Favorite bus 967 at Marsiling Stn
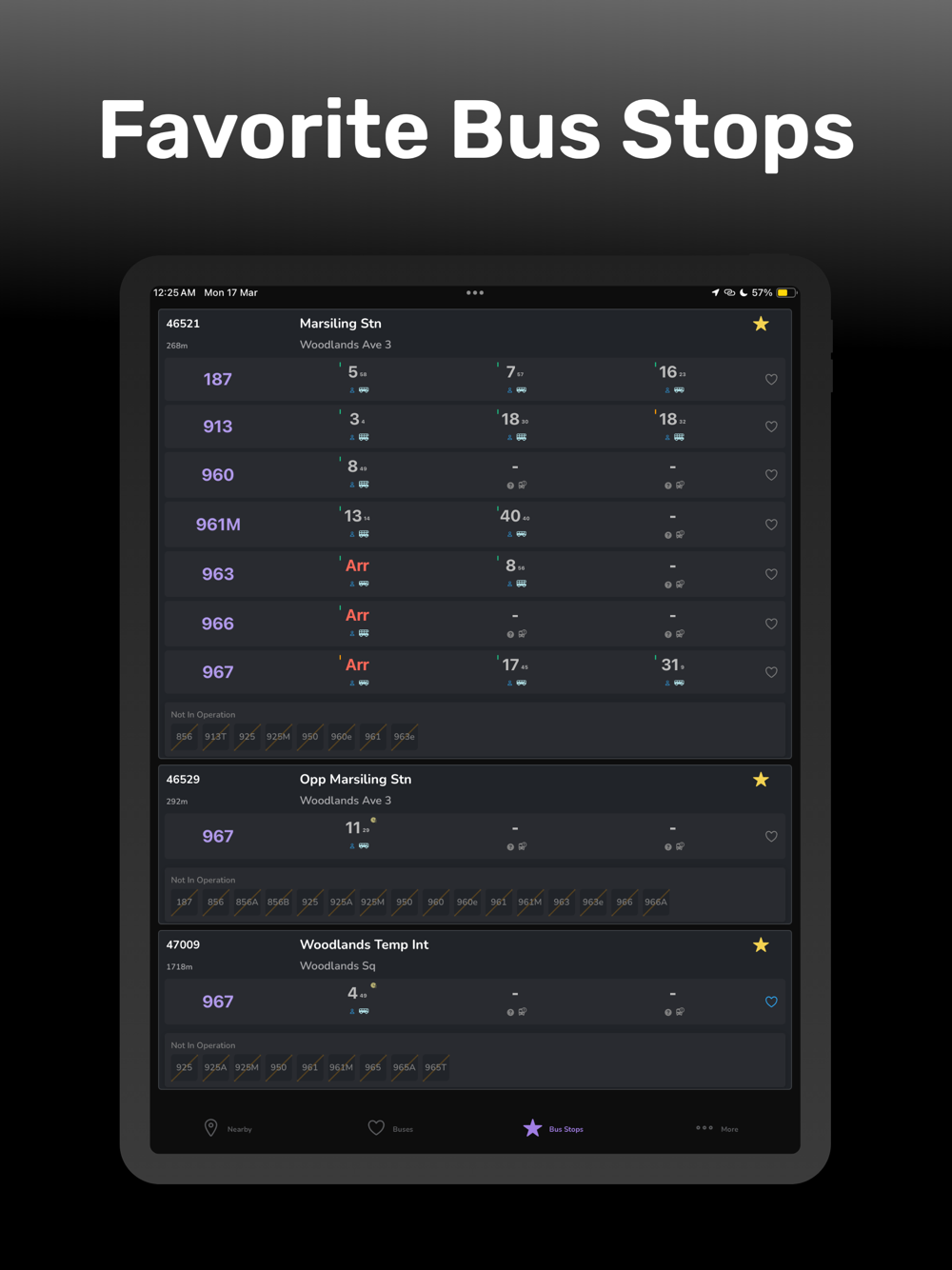This screenshot has width=952, height=1270. (771, 672)
